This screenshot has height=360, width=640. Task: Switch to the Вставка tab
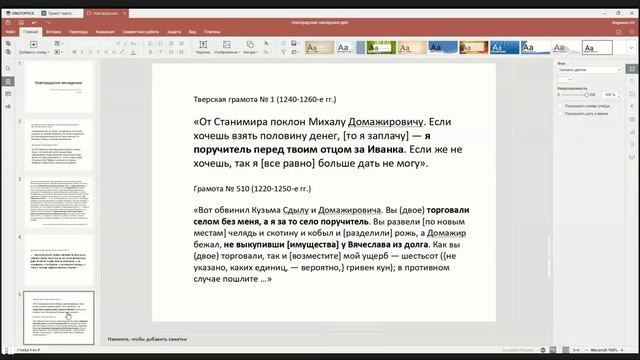click(53, 32)
